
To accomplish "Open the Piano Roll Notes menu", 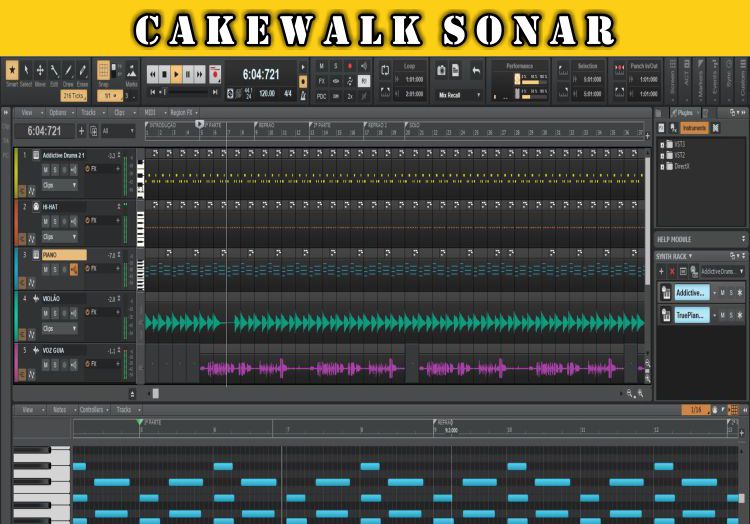I will click(x=62, y=410).
